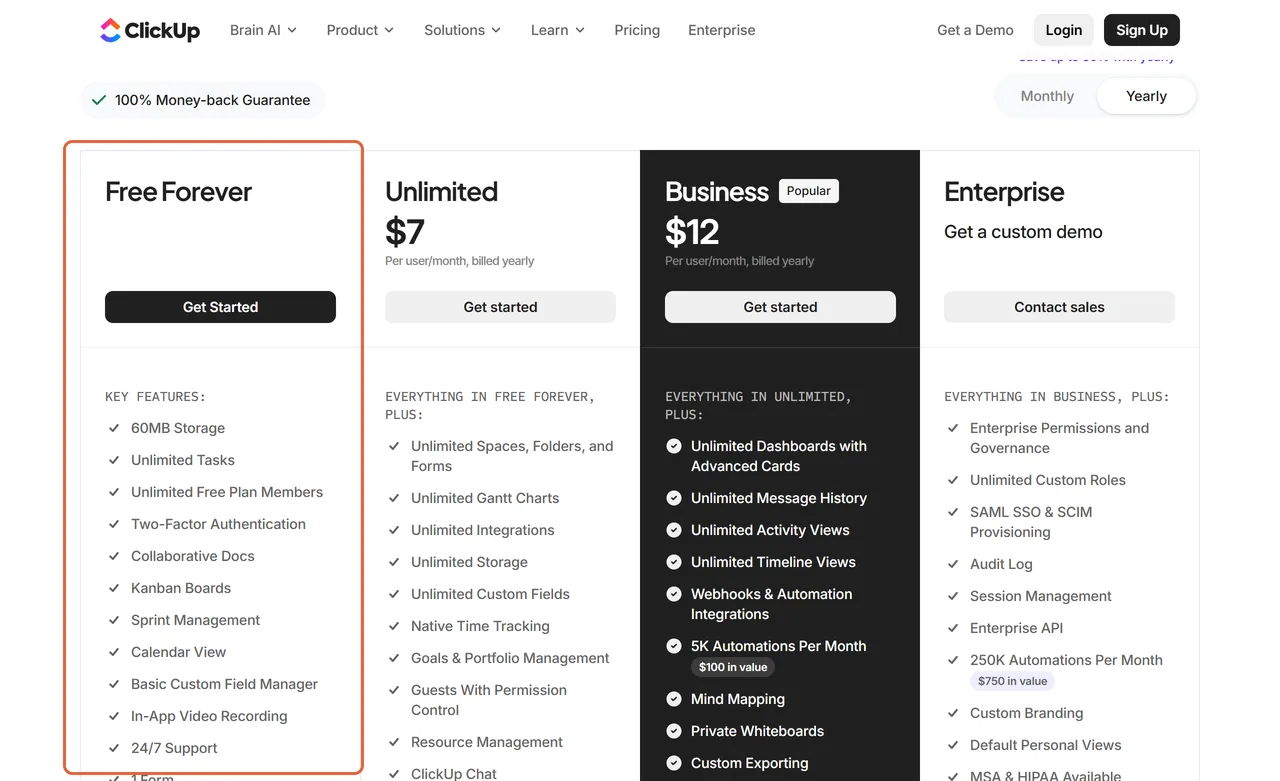Screen dimensions: 1280x781
Task: Click the 100% Money-back Guarantee checkmark icon
Action: coord(99,100)
